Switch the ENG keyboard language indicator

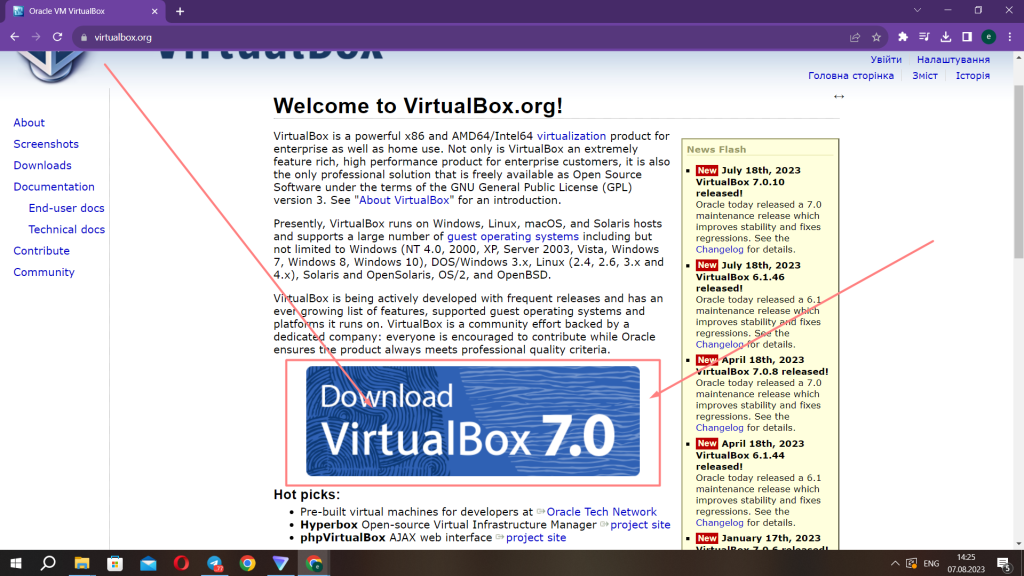click(931, 563)
